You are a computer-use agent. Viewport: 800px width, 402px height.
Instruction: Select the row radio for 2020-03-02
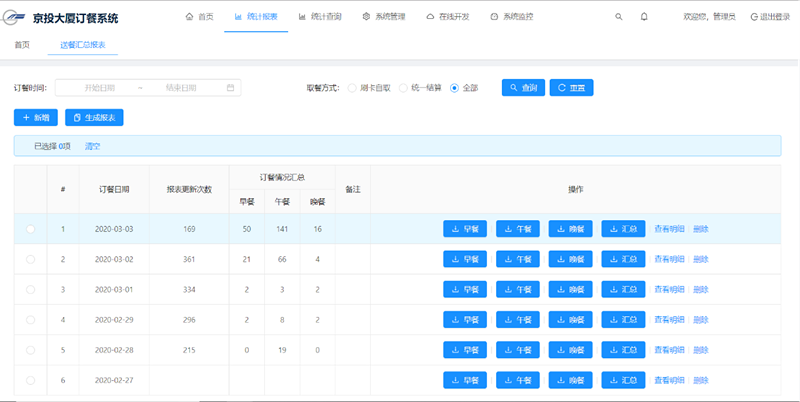tap(31, 259)
